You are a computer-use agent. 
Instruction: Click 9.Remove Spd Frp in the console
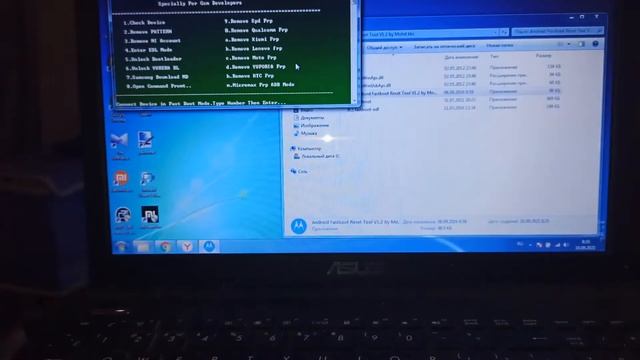[x=249, y=21]
